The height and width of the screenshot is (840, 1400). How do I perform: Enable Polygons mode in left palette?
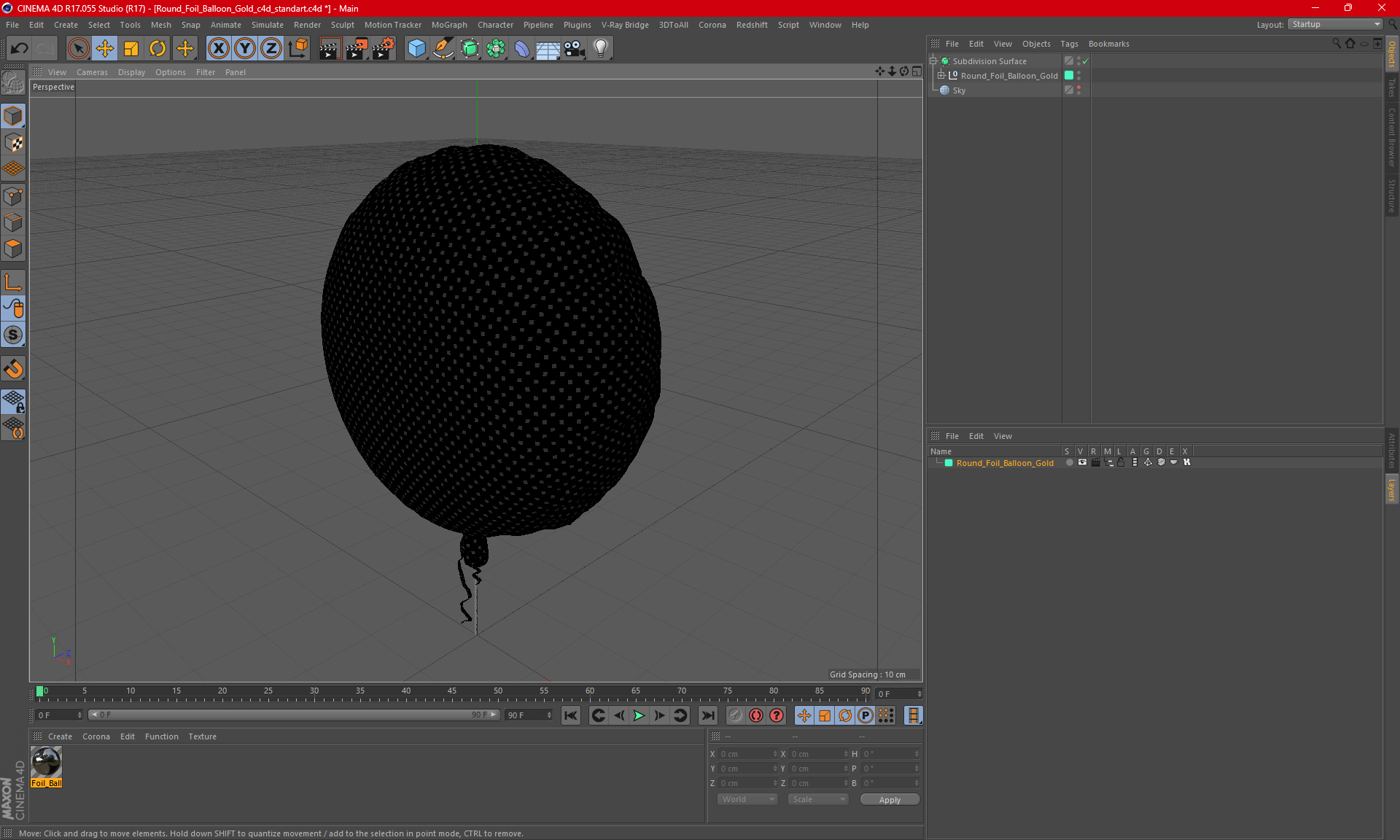point(13,249)
